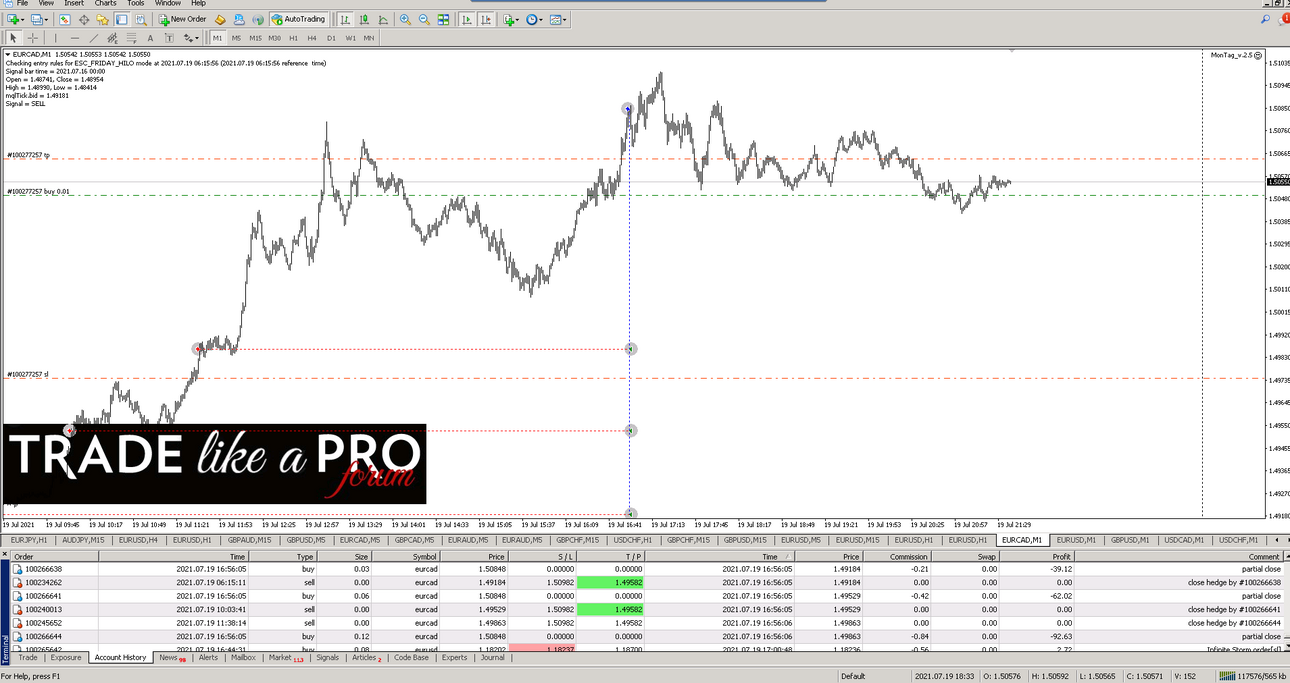Viewport: 1290px width, 683px height.
Task: Select the Fibonacci Retracement tool
Action: point(131,38)
